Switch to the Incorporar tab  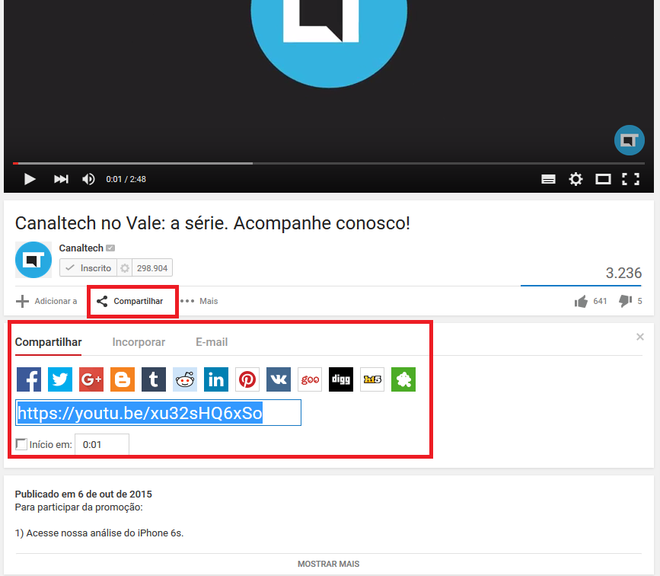tap(138, 342)
